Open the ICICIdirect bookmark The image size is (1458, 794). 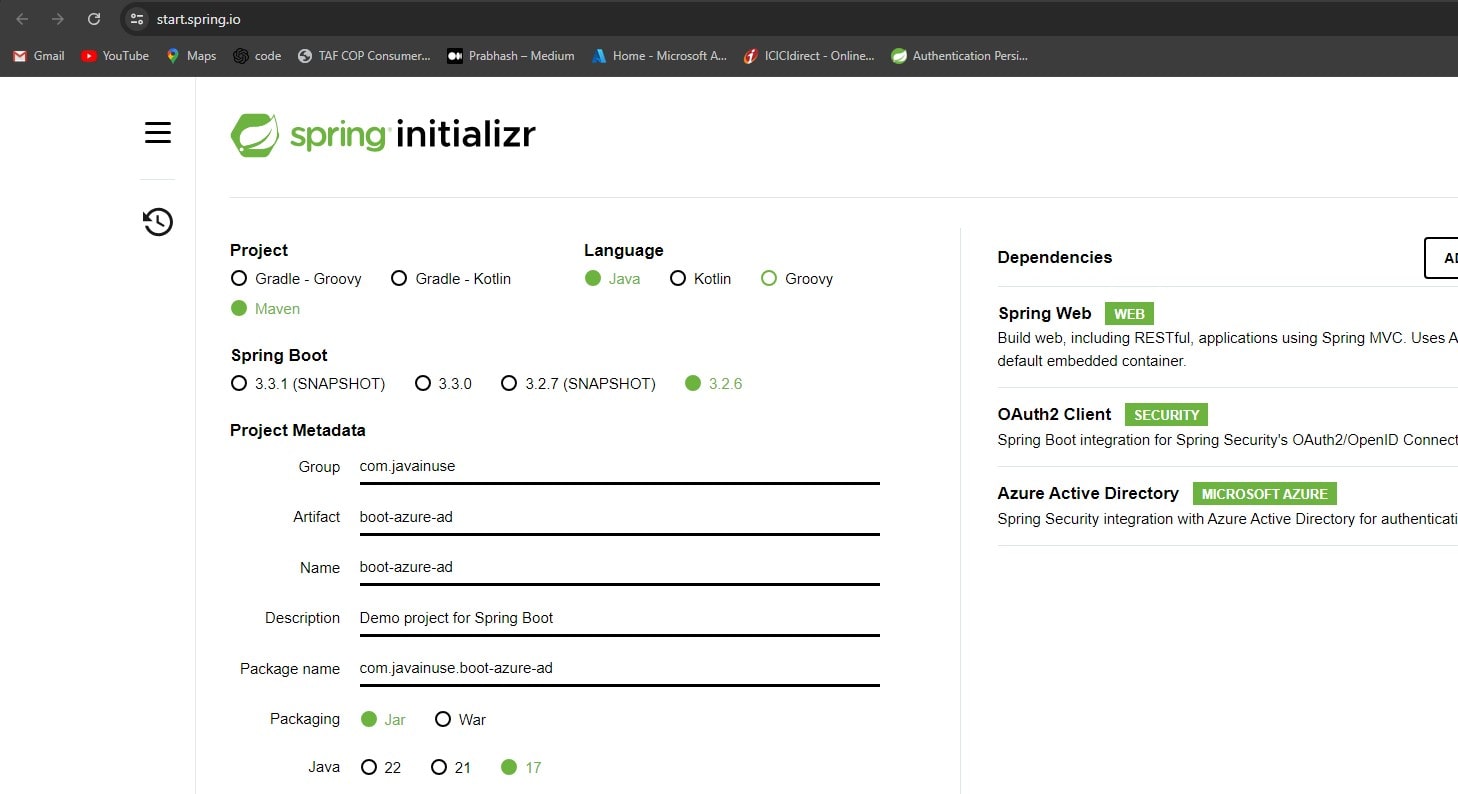tap(809, 56)
